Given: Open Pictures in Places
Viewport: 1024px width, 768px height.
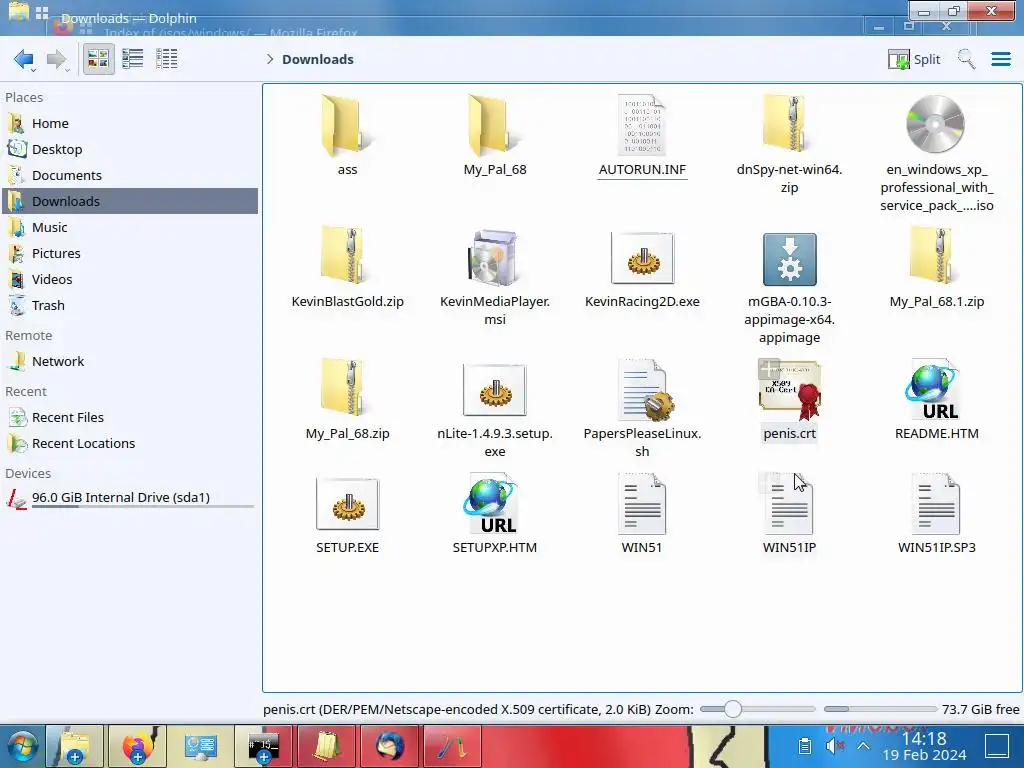Looking at the screenshot, I should pos(129,253).
